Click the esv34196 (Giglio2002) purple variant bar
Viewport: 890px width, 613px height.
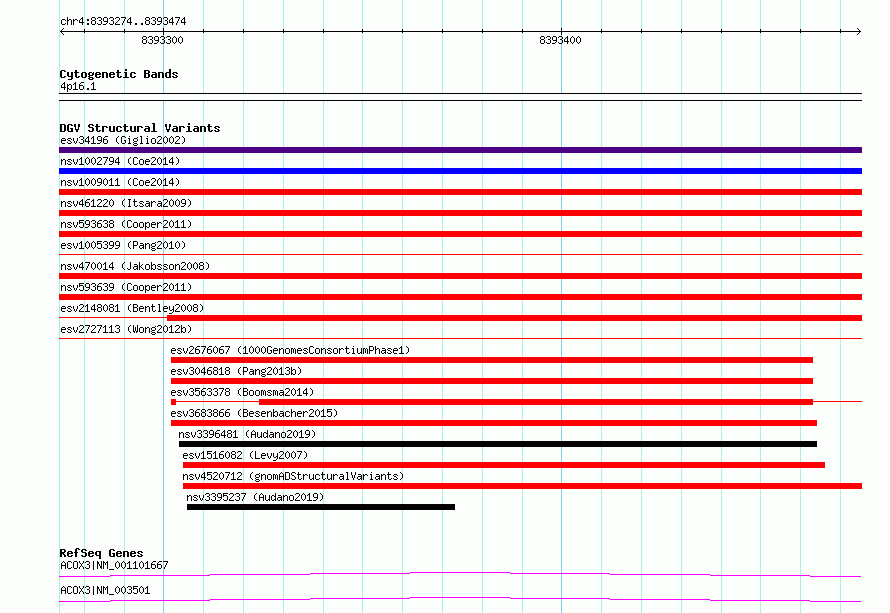pos(460,150)
